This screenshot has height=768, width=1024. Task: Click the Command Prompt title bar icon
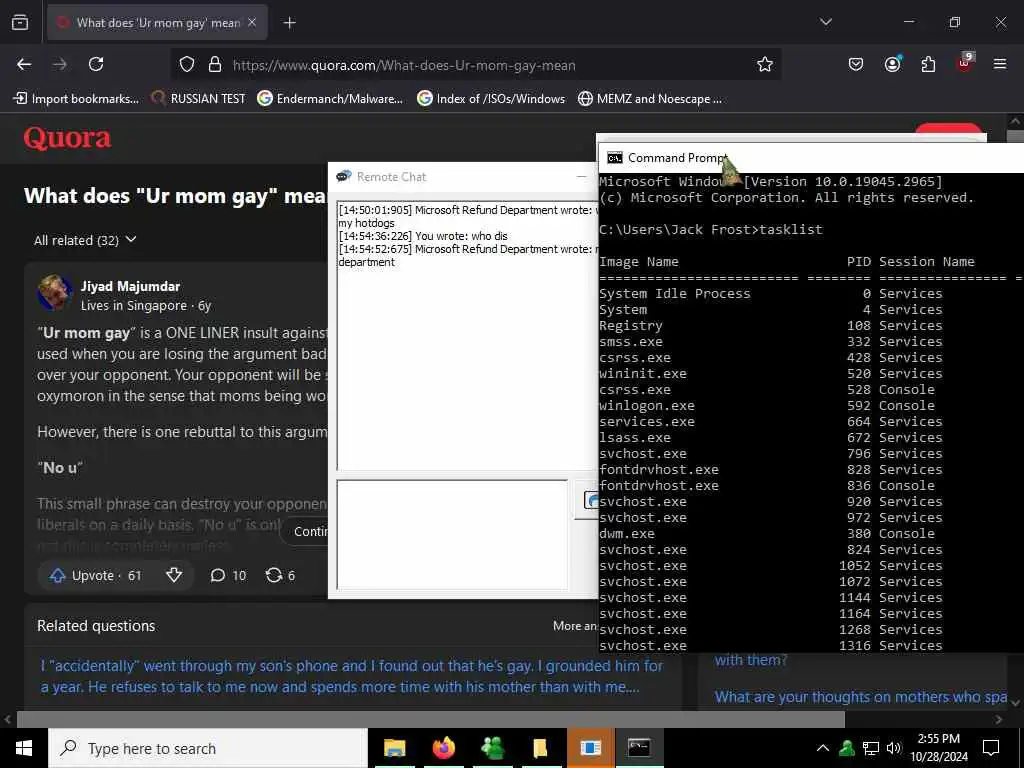[x=615, y=158]
